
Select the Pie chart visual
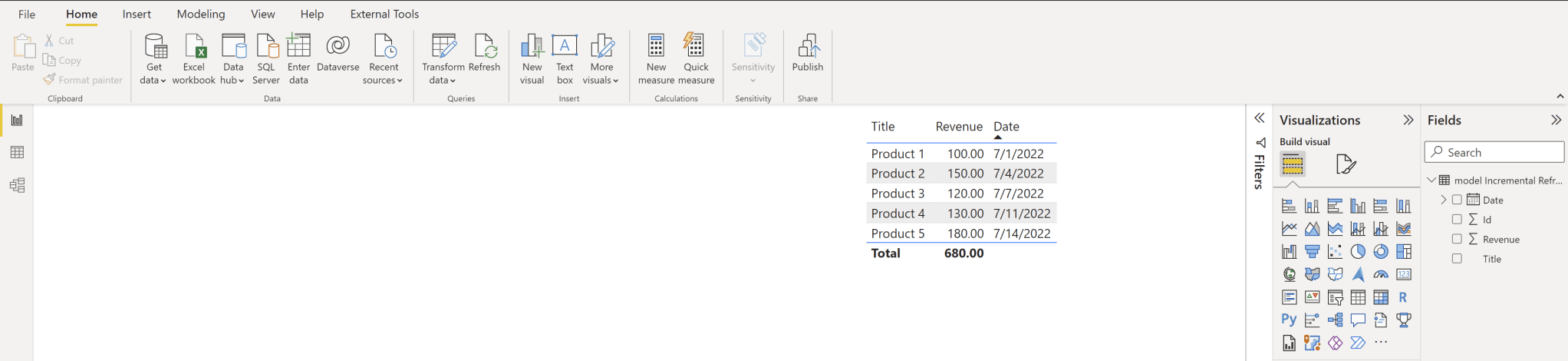pyautogui.click(x=1358, y=251)
